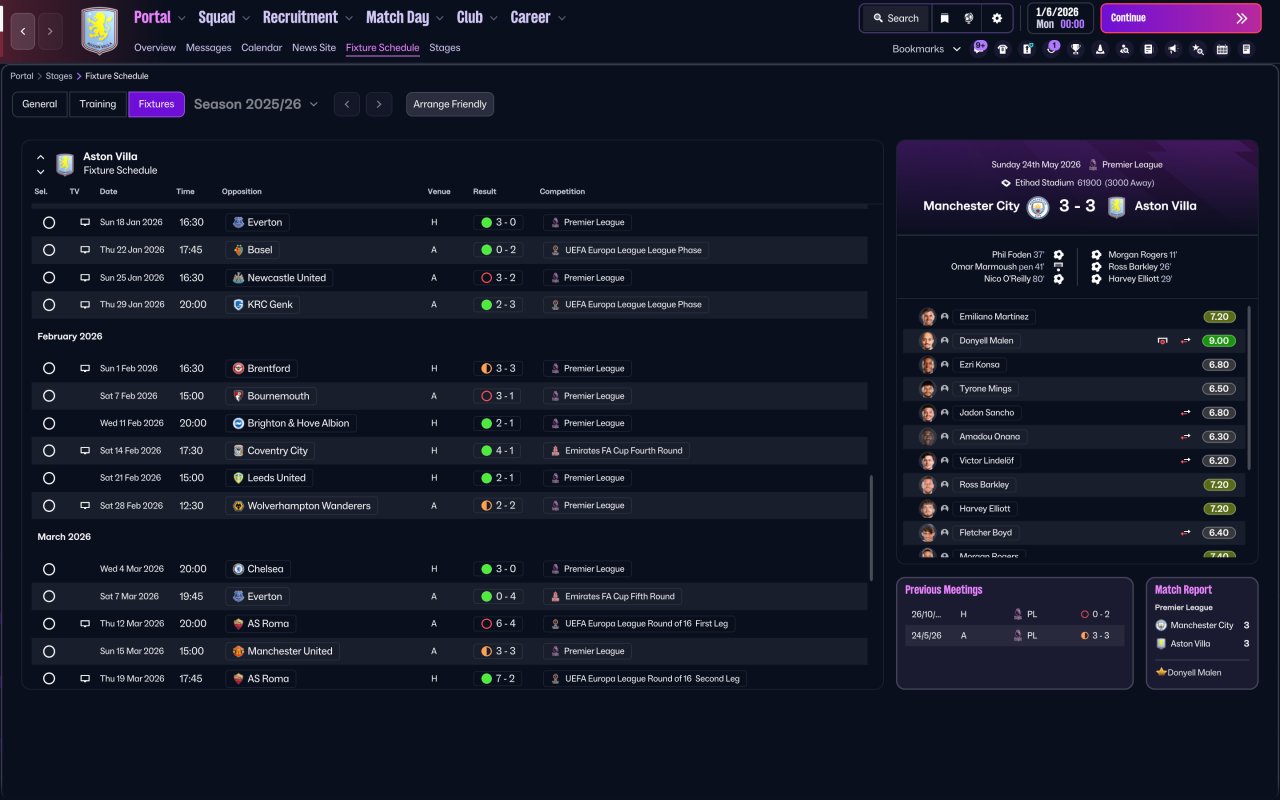Open the News Site sub-tab
This screenshot has height=800, width=1280.
[x=314, y=48]
